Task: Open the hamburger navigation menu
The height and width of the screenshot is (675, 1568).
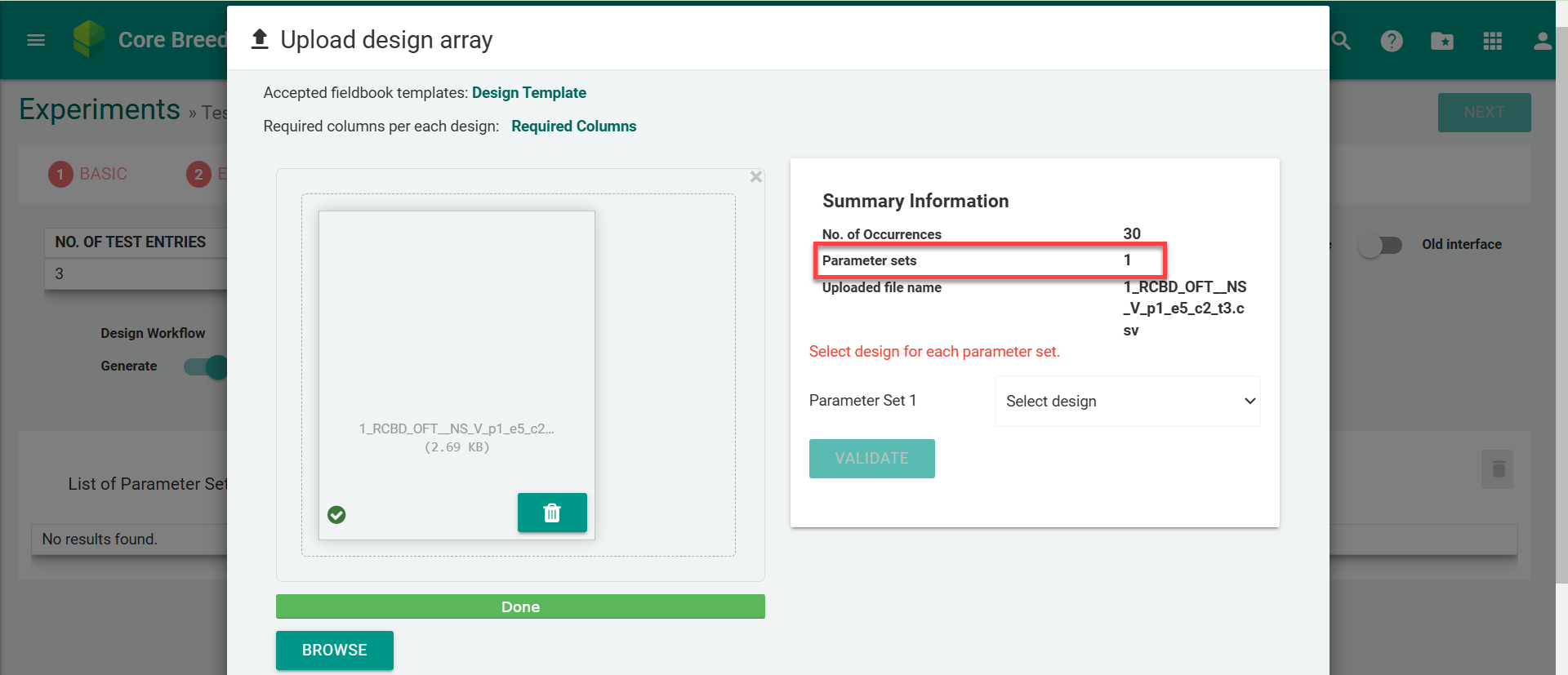Action: pyautogui.click(x=36, y=40)
